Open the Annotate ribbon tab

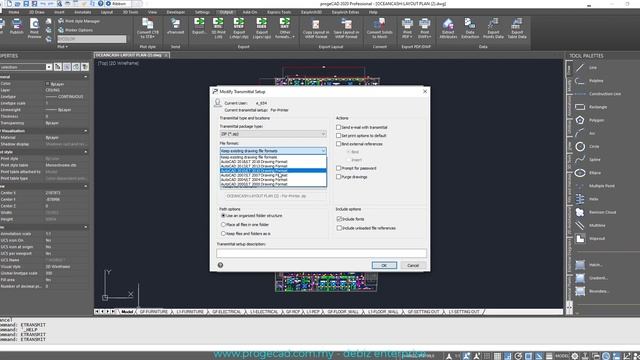click(x=82, y=12)
